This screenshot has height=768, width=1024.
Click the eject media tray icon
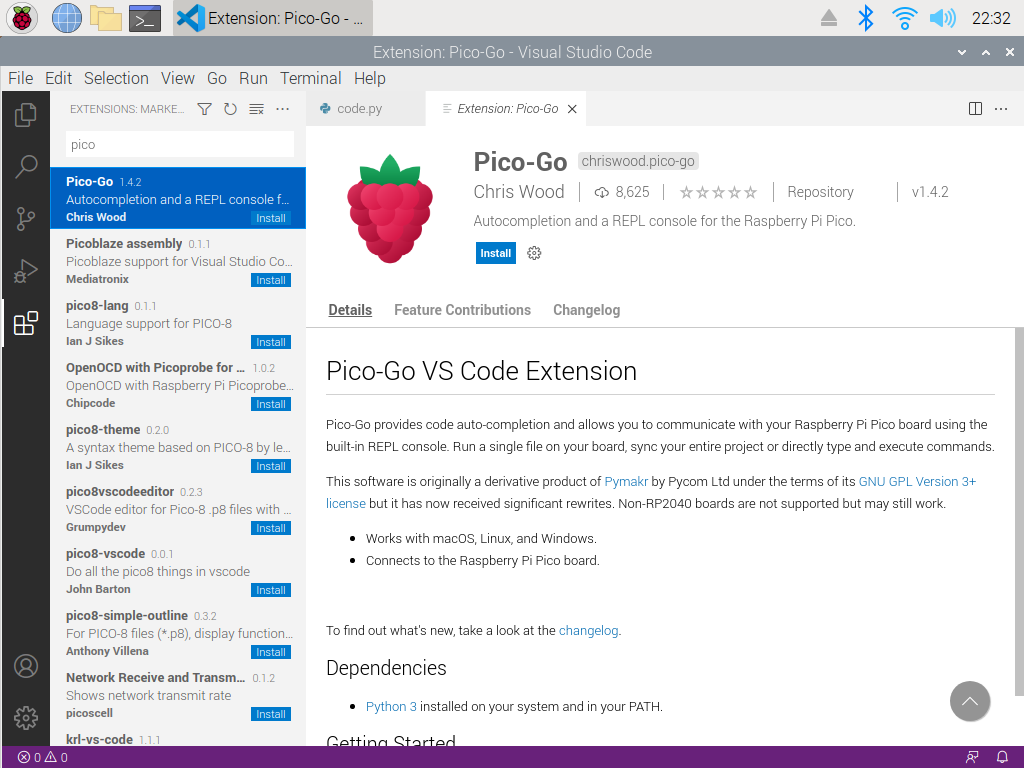coord(829,18)
